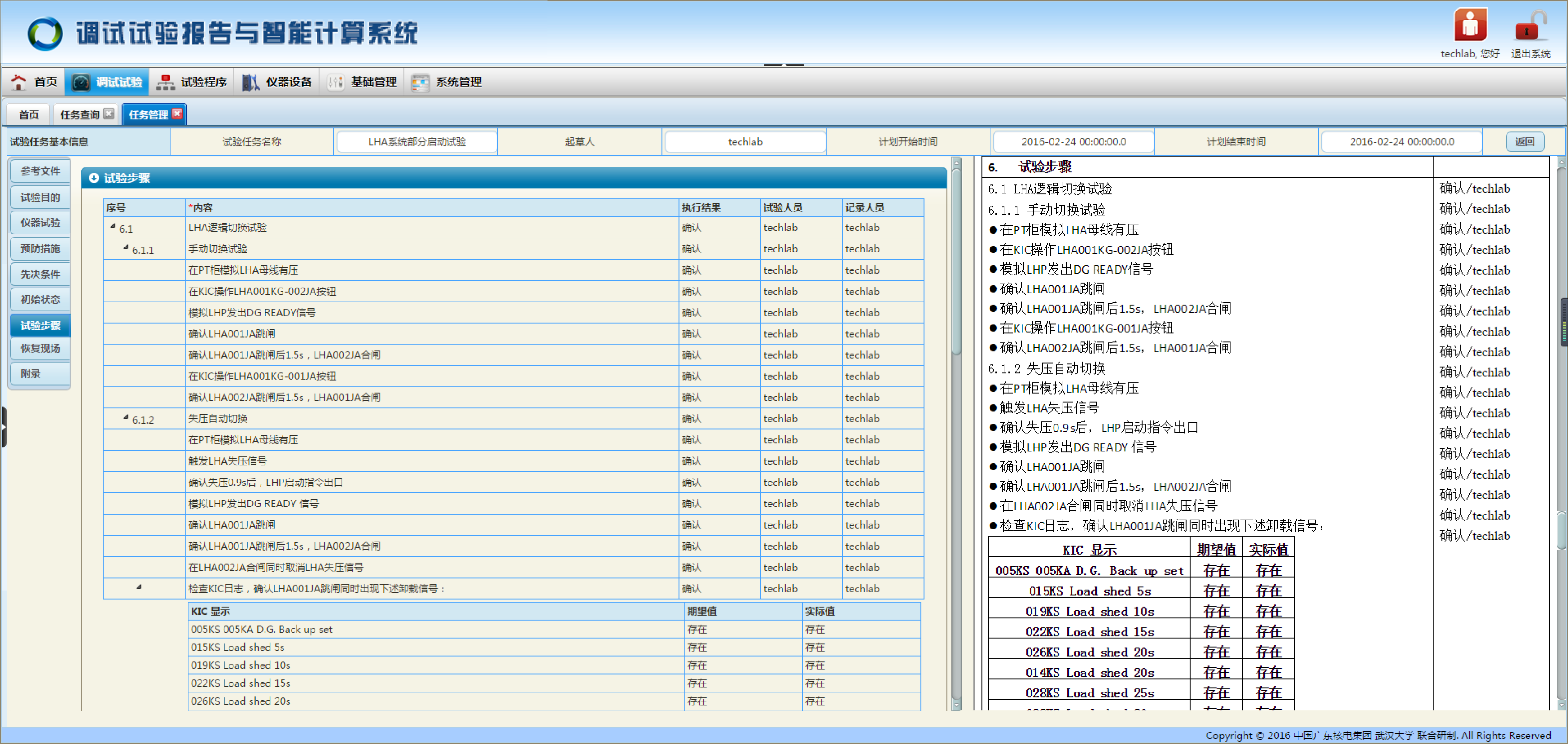The width and height of the screenshot is (1568, 744).
Task: Open the 试验程序 menu
Action: 192,82
